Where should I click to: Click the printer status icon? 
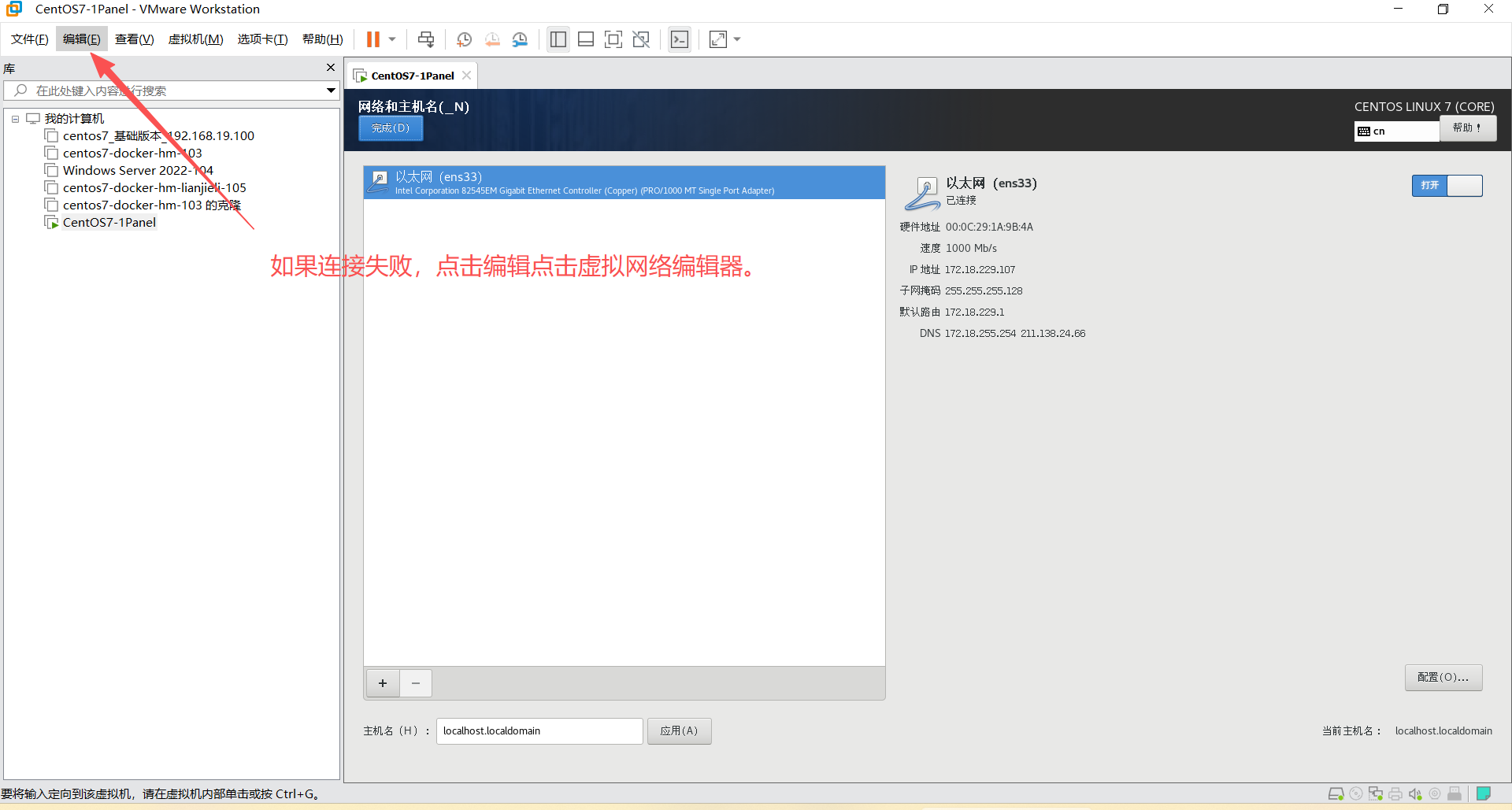[1395, 793]
